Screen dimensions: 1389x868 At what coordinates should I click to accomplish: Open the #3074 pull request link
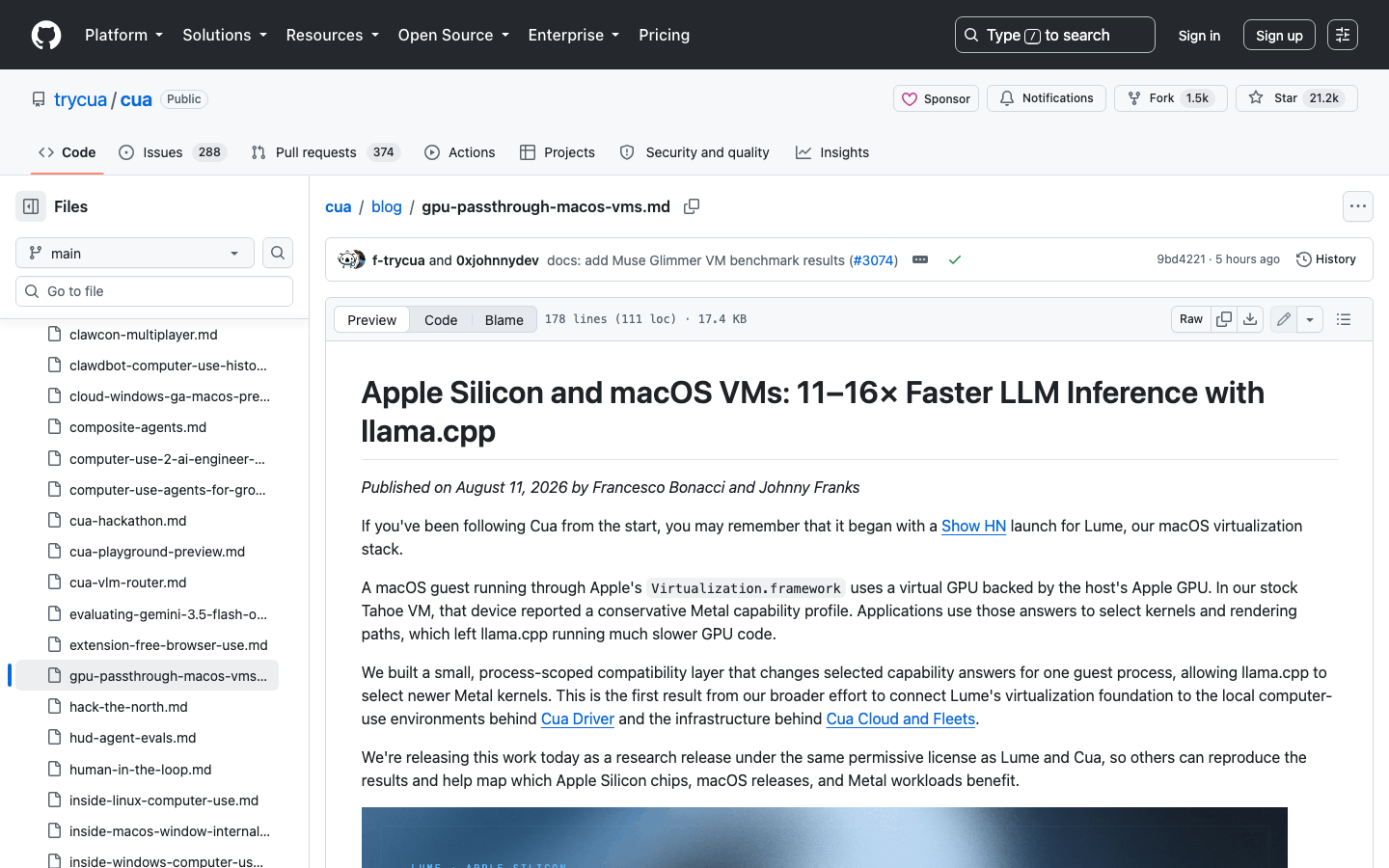coord(872,259)
